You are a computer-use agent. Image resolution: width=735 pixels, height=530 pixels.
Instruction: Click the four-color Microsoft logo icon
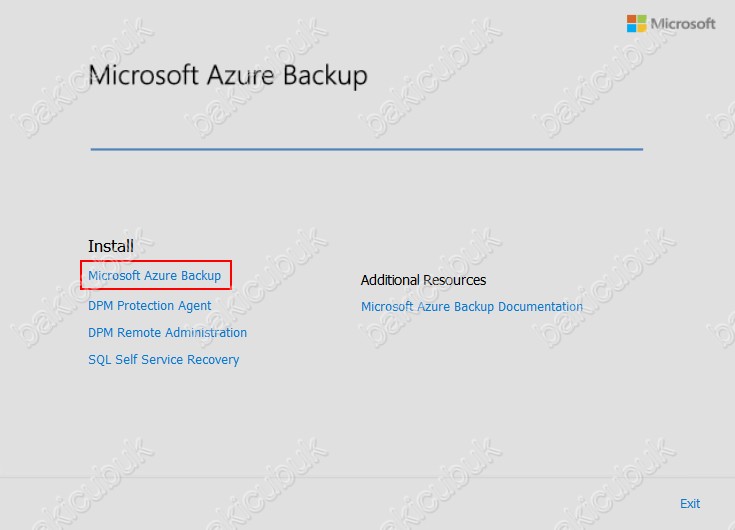[636, 23]
